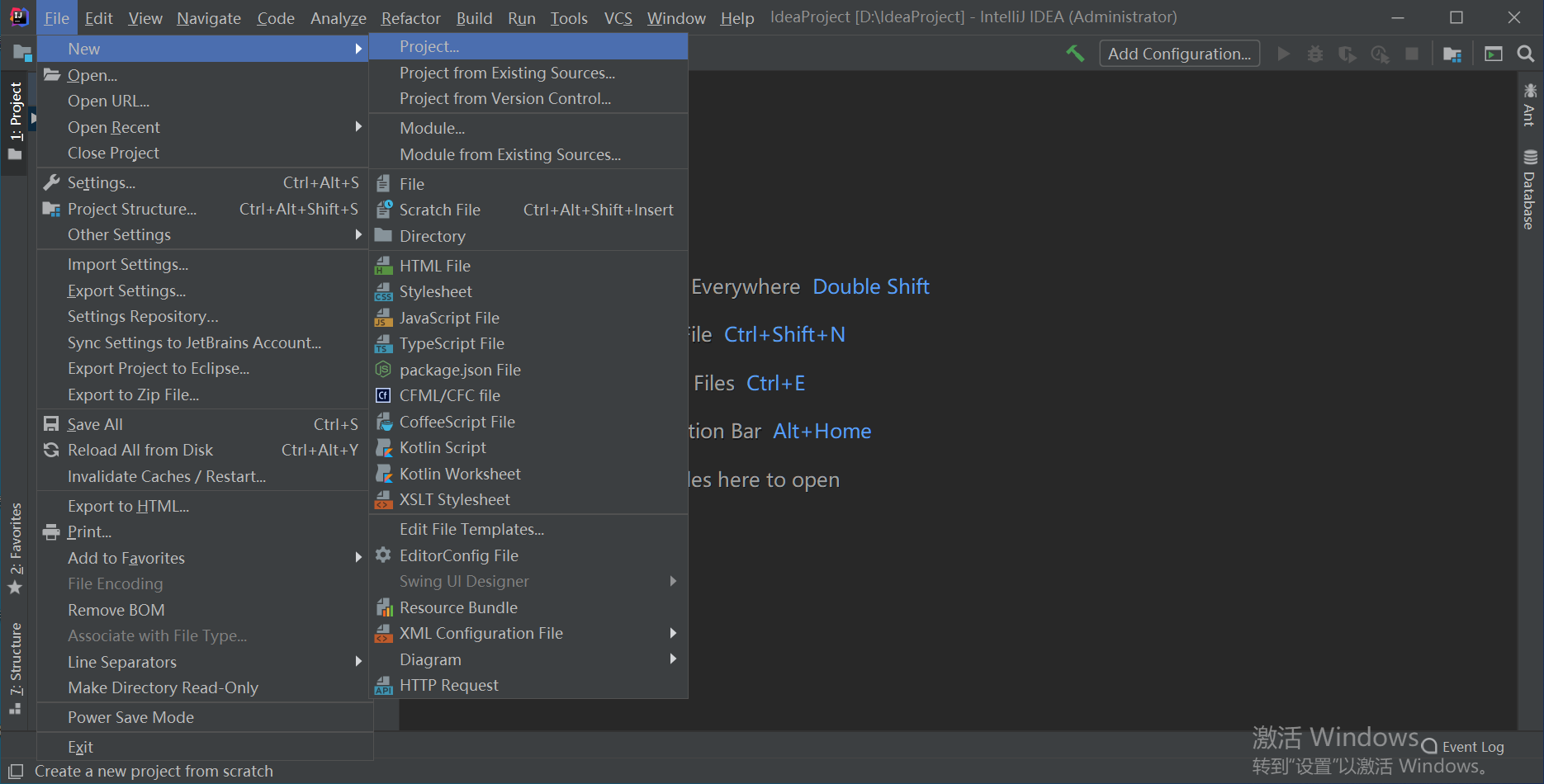This screenshot has height=784, width=1544.
Task: Create a new Kotlin Worksheet
Action: pyautogui.click(x=528, y=474)
